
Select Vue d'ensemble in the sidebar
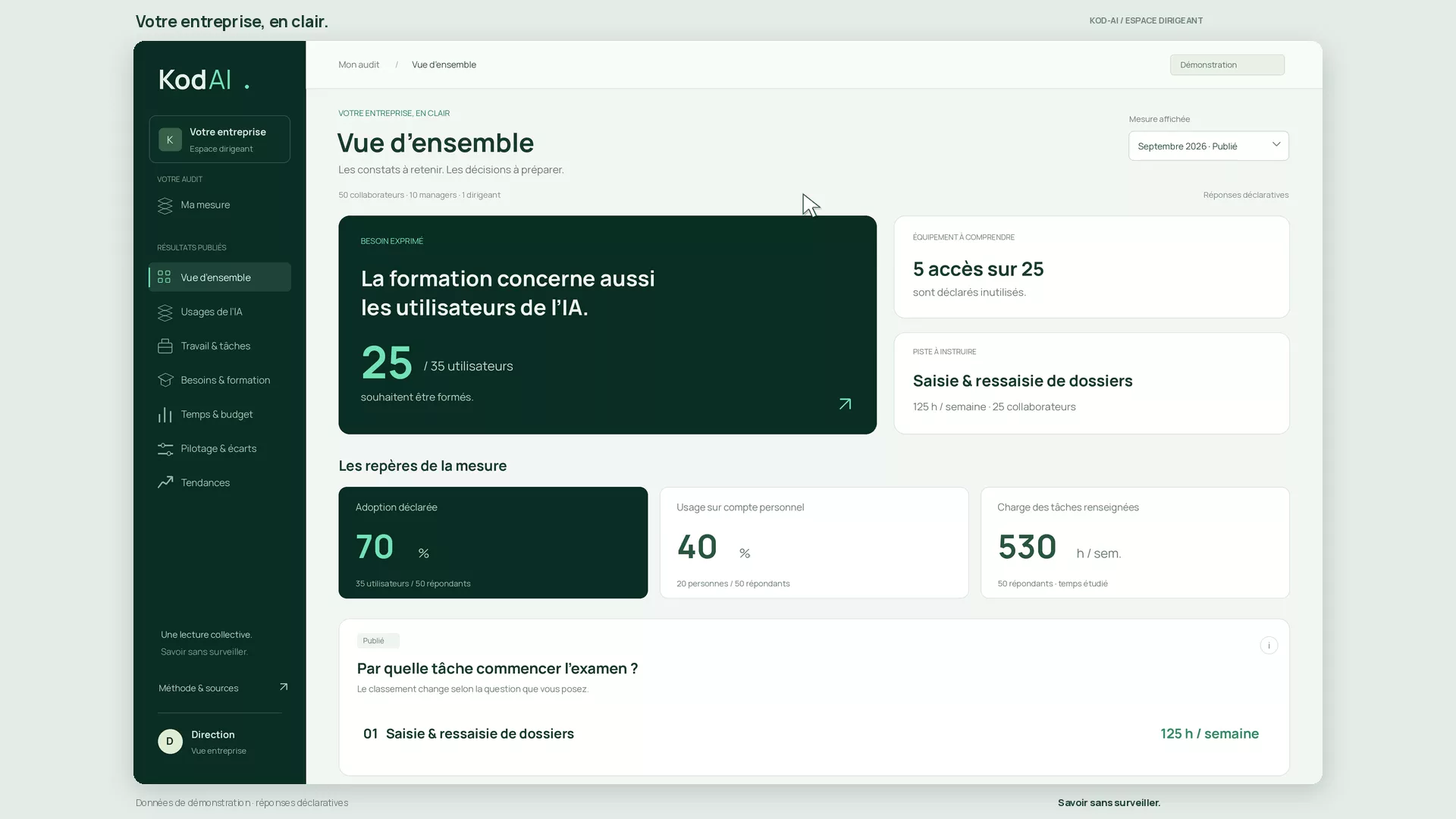click(219, 278)
